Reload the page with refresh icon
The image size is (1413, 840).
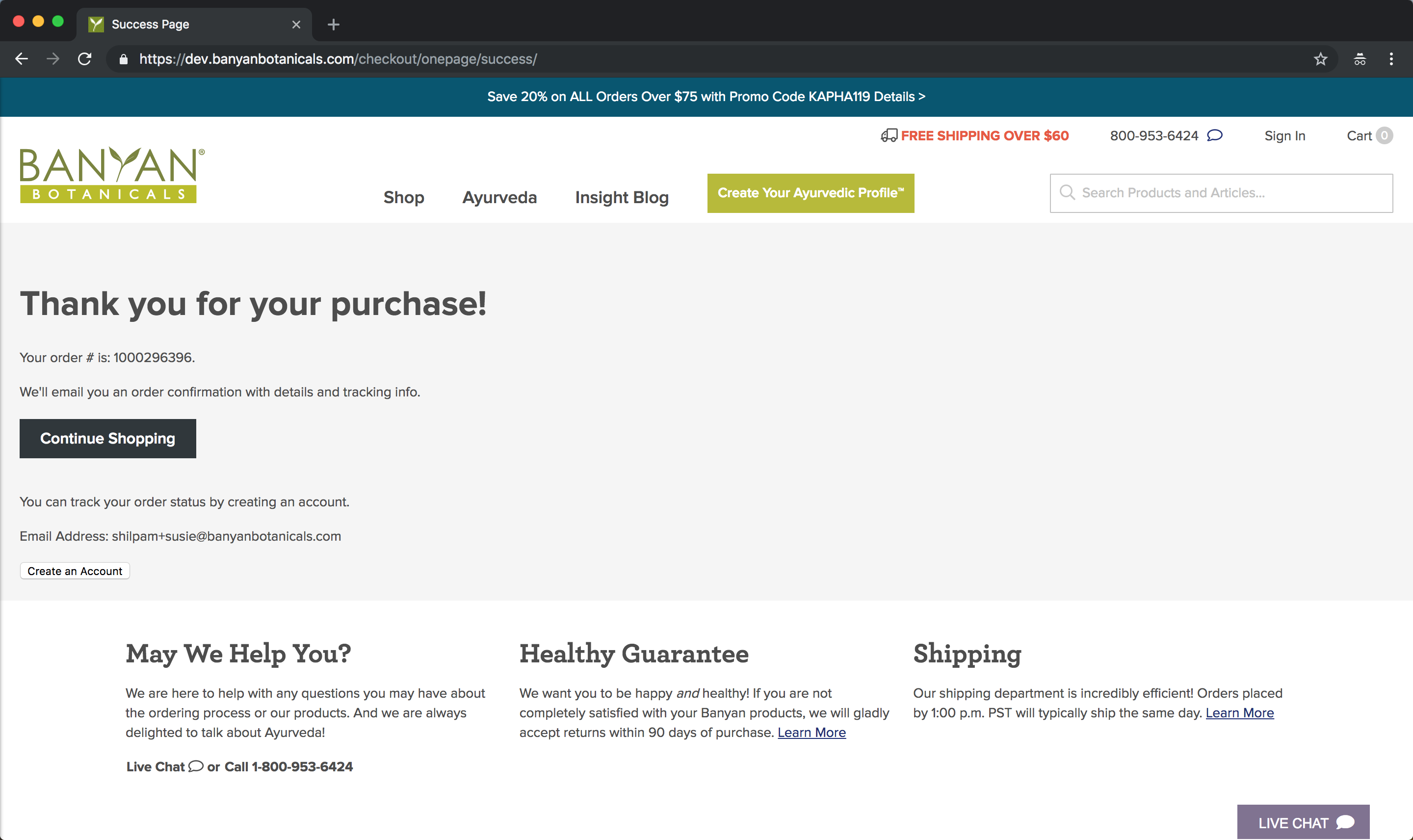tap(85, 59)
